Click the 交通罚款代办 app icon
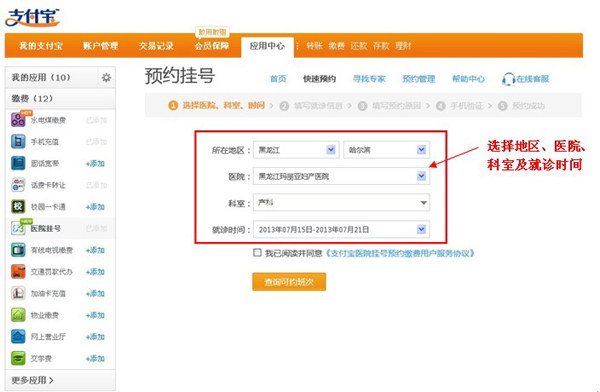The image size is (600, 392). point(18,272)
